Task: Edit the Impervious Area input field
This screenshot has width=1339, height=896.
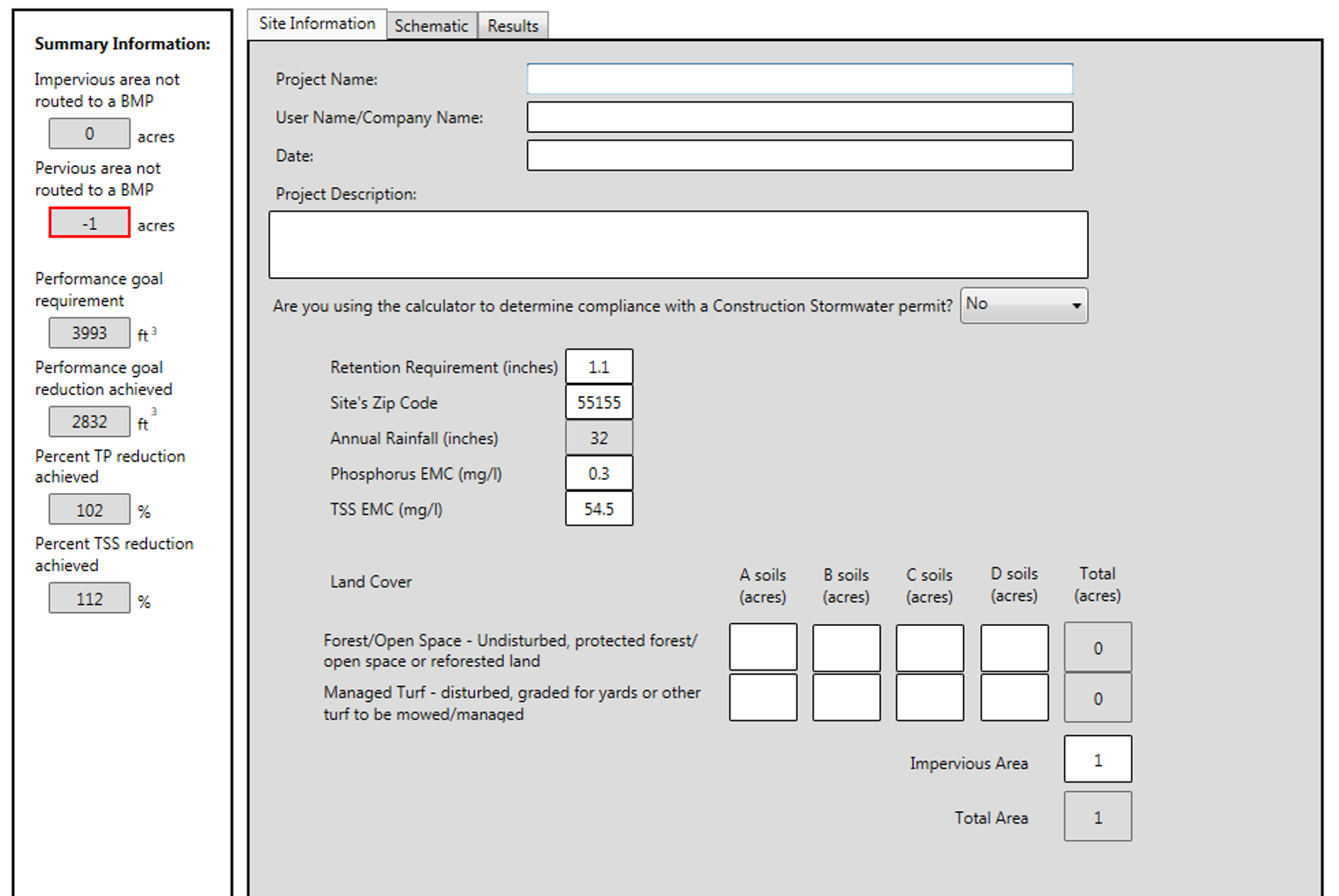Action: click(x=1098, y=760)
